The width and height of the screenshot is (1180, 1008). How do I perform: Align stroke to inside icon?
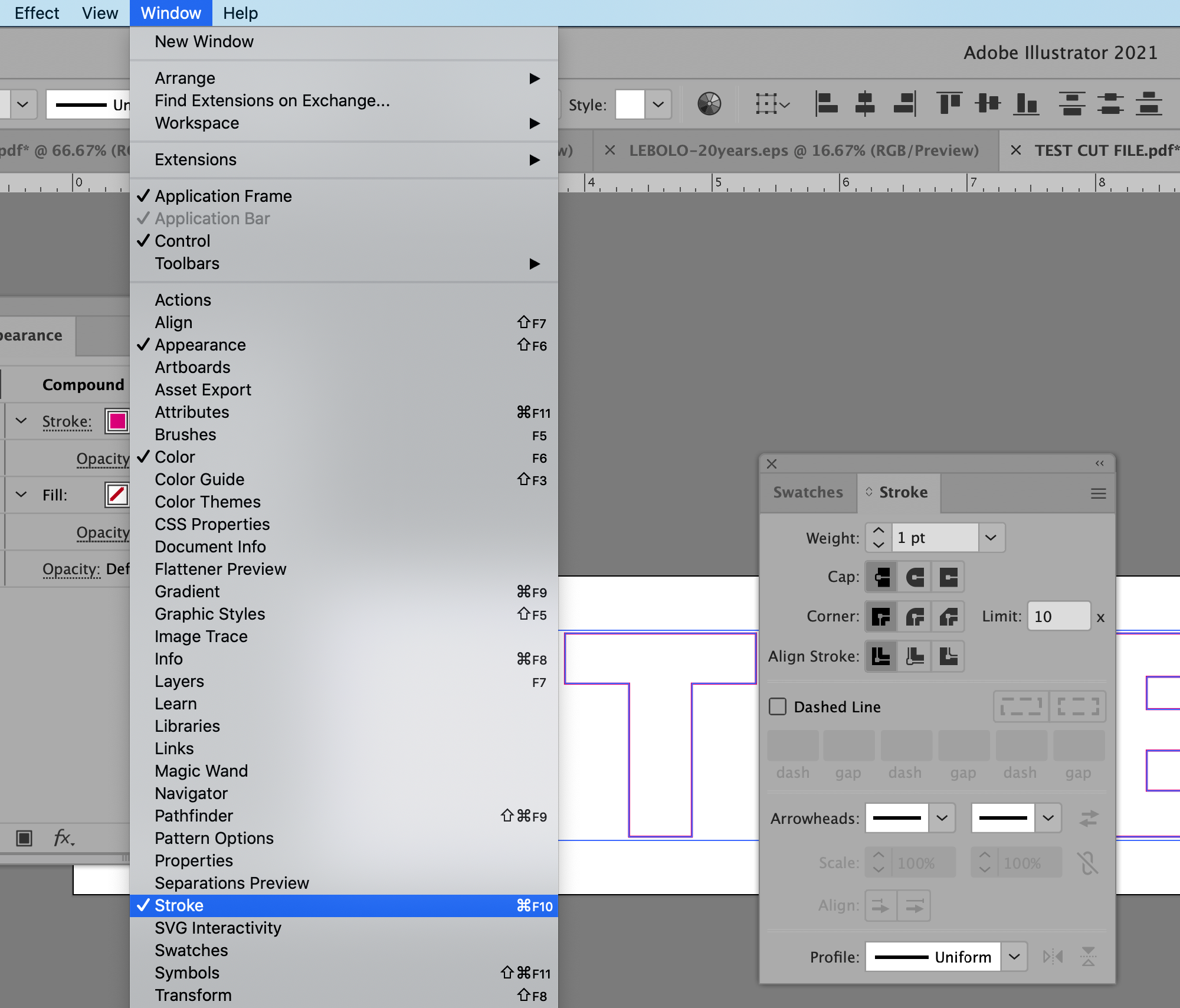pyautogui.click(x=914, y=656)
